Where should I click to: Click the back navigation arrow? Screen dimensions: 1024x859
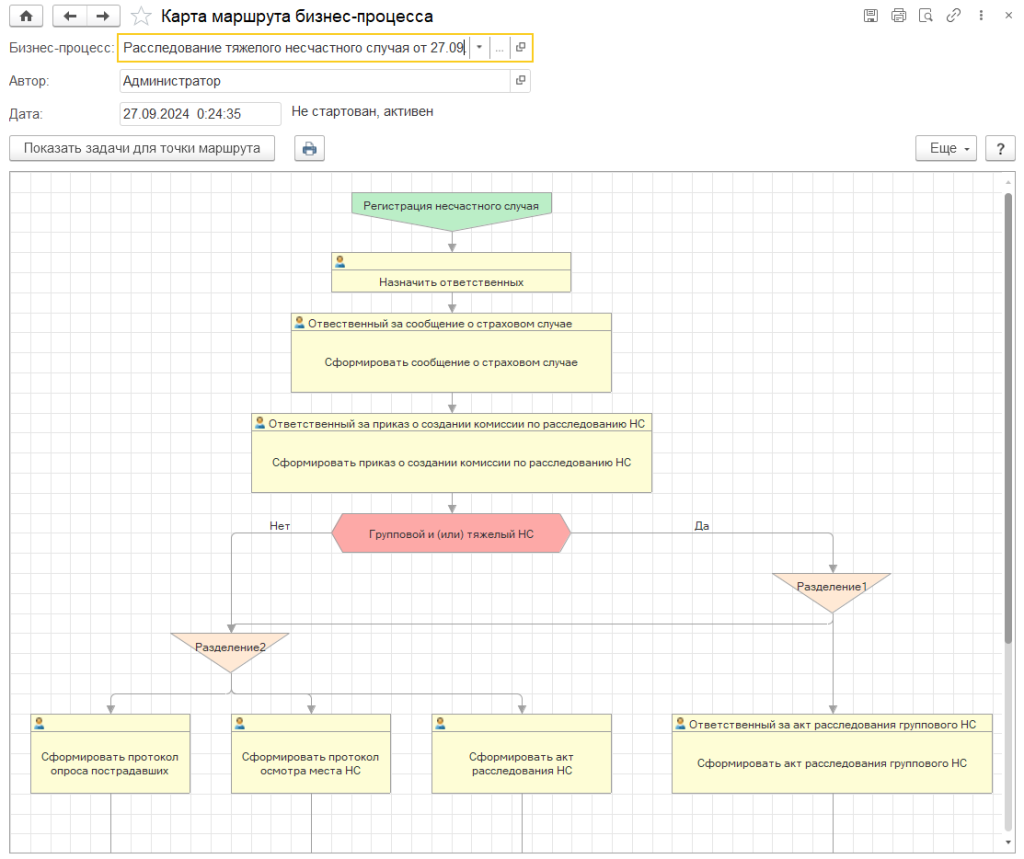pos(69,16)
